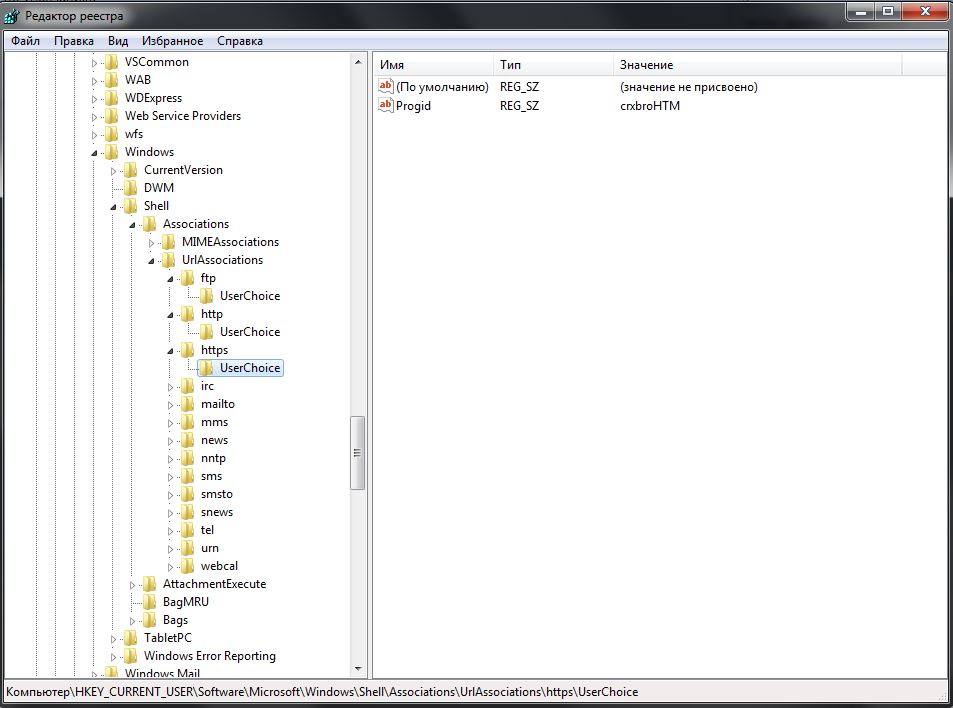Select the nntp key
This screenshot has height=708, width=953.
pyautogui.click(x=213, y=458)
